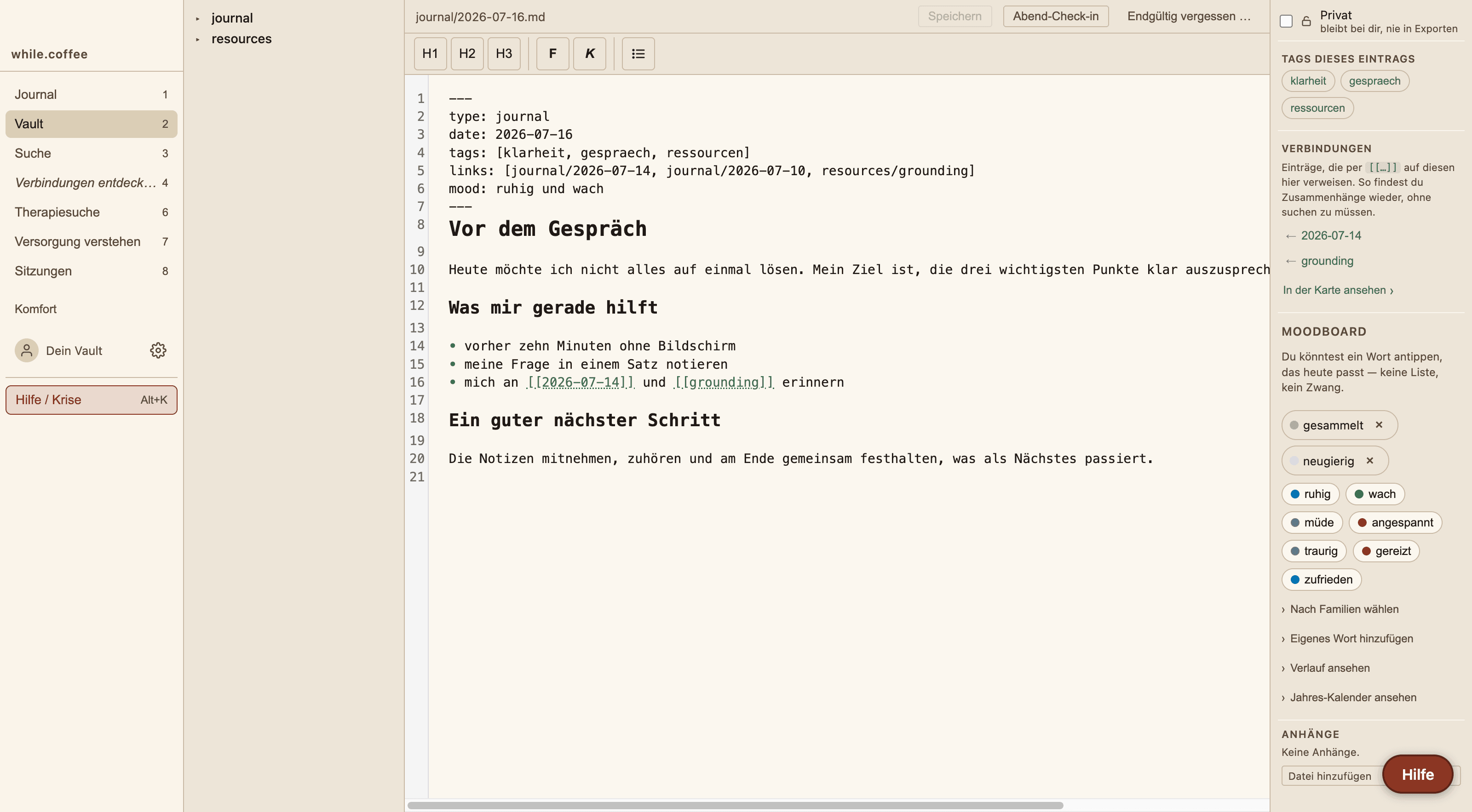This screenshot has height=812, width=1472.
Task: Open the 2026-07-14 backlink
Action: [x=1331, y=235]
